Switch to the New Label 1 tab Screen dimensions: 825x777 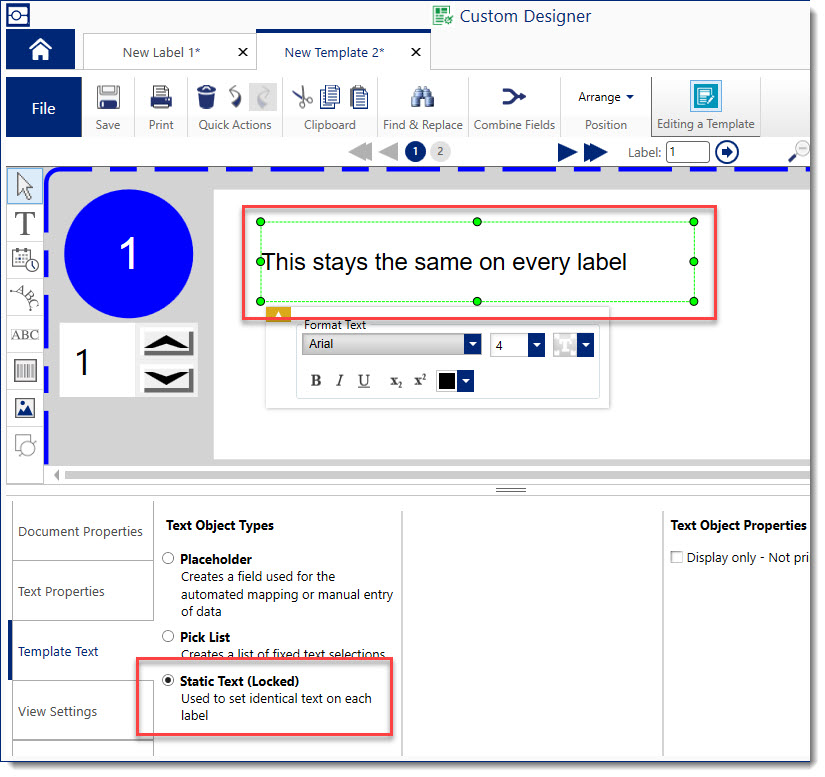pyautogui.click(x=160, y=52)
